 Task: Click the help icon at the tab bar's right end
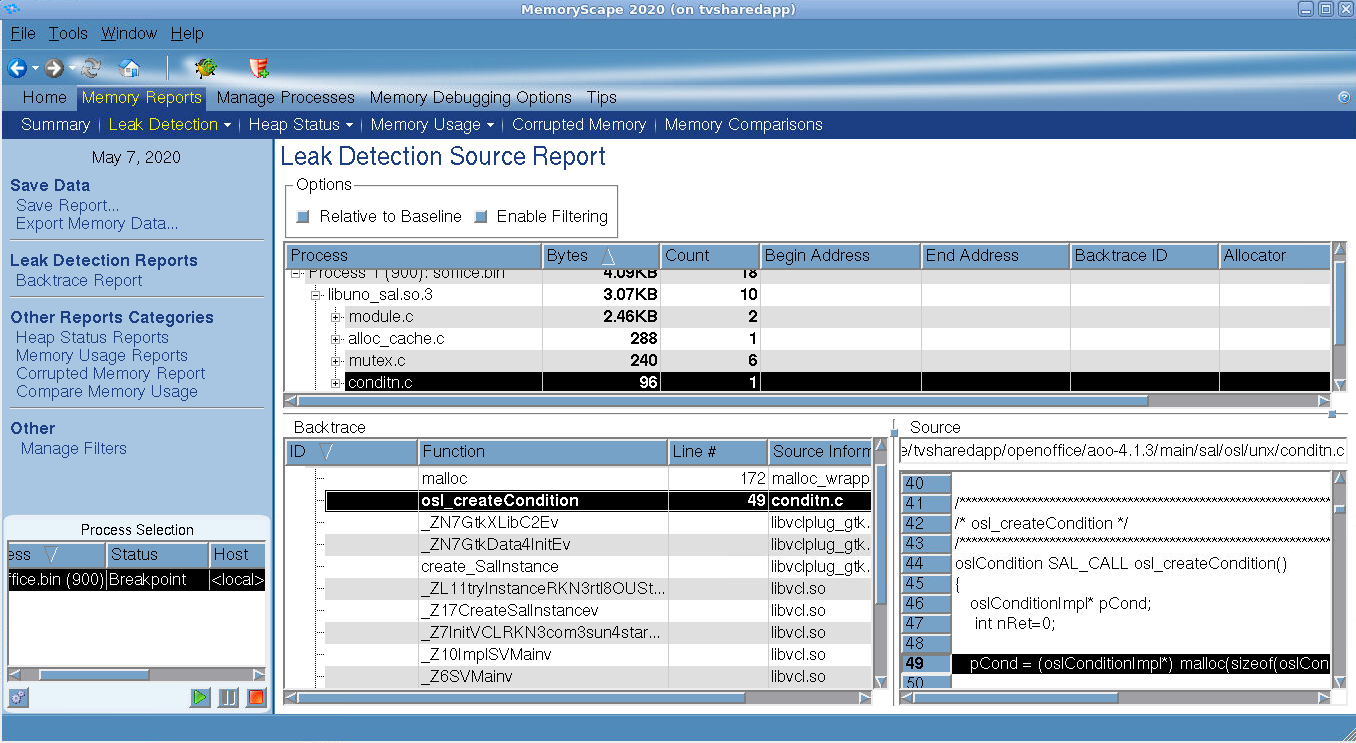(x=1344, y=98)
